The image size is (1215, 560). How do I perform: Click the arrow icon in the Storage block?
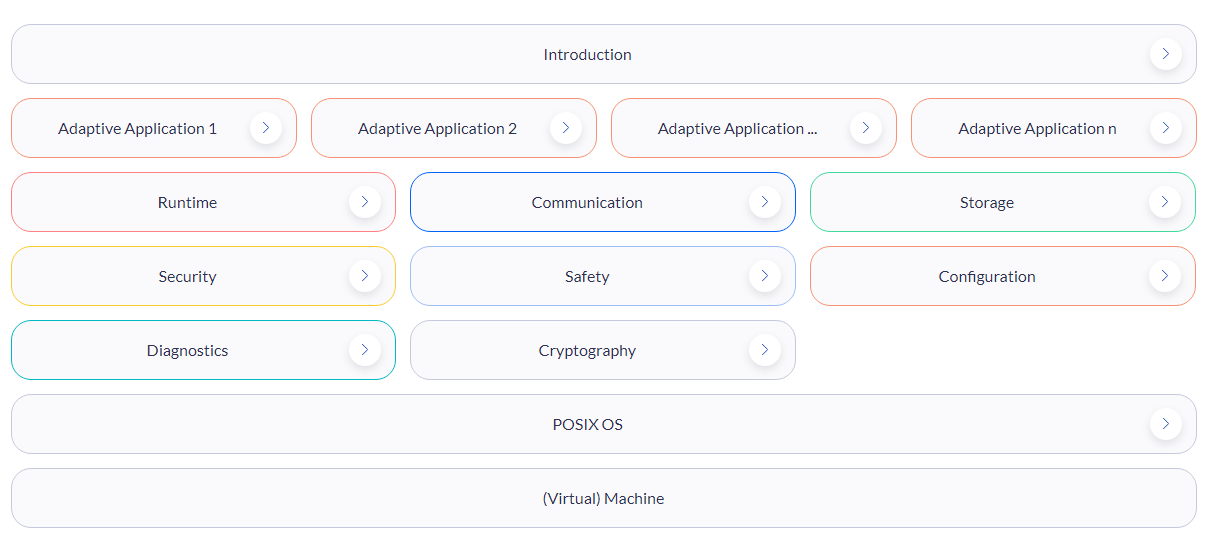1164,202
